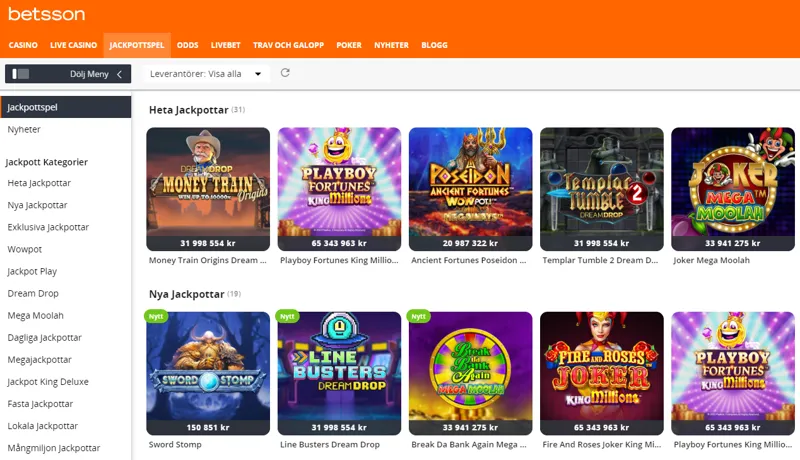The width and height of the screenshot is (800, 460).
Task: Open the LIVEBET tab
Action: pyautogui.click(x=226, y=45)
